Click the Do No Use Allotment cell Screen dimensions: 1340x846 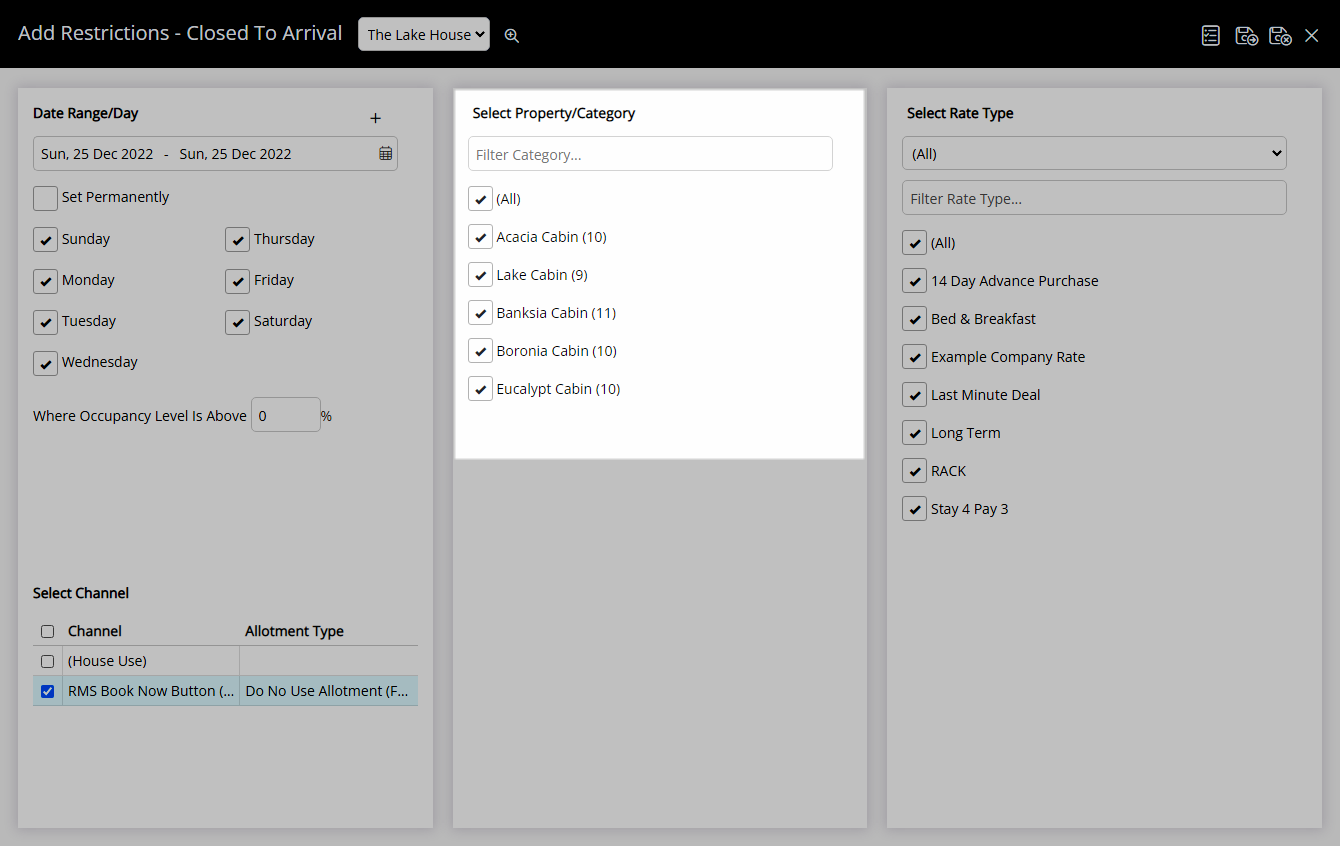[x=328, y=691]
